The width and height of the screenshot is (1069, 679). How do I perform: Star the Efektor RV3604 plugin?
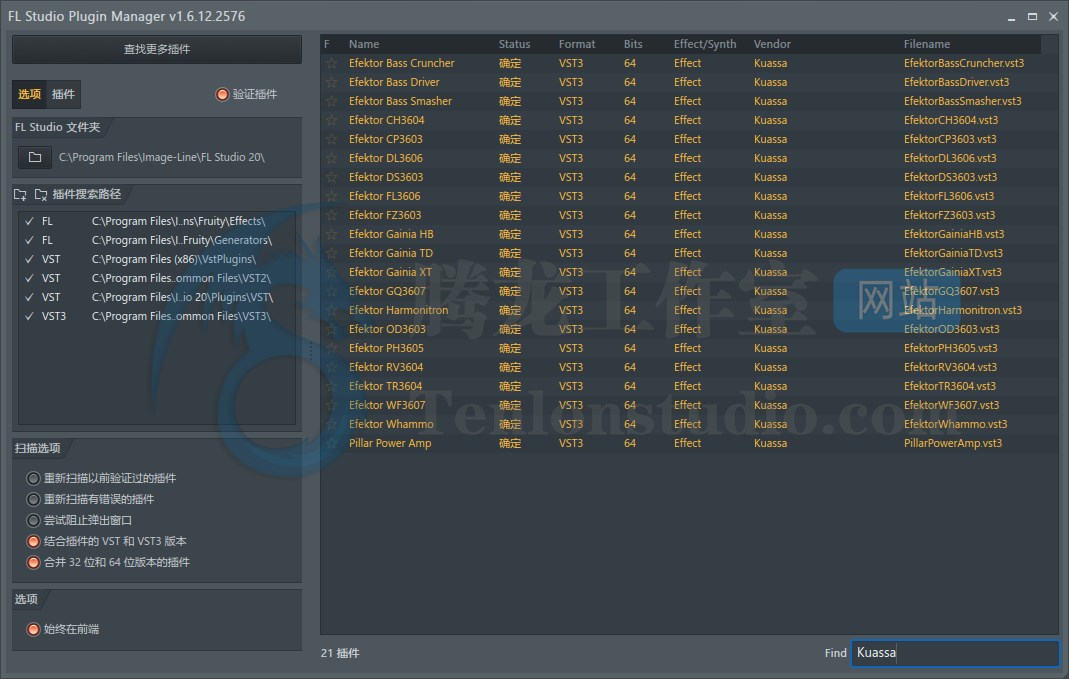click(331, 367)
